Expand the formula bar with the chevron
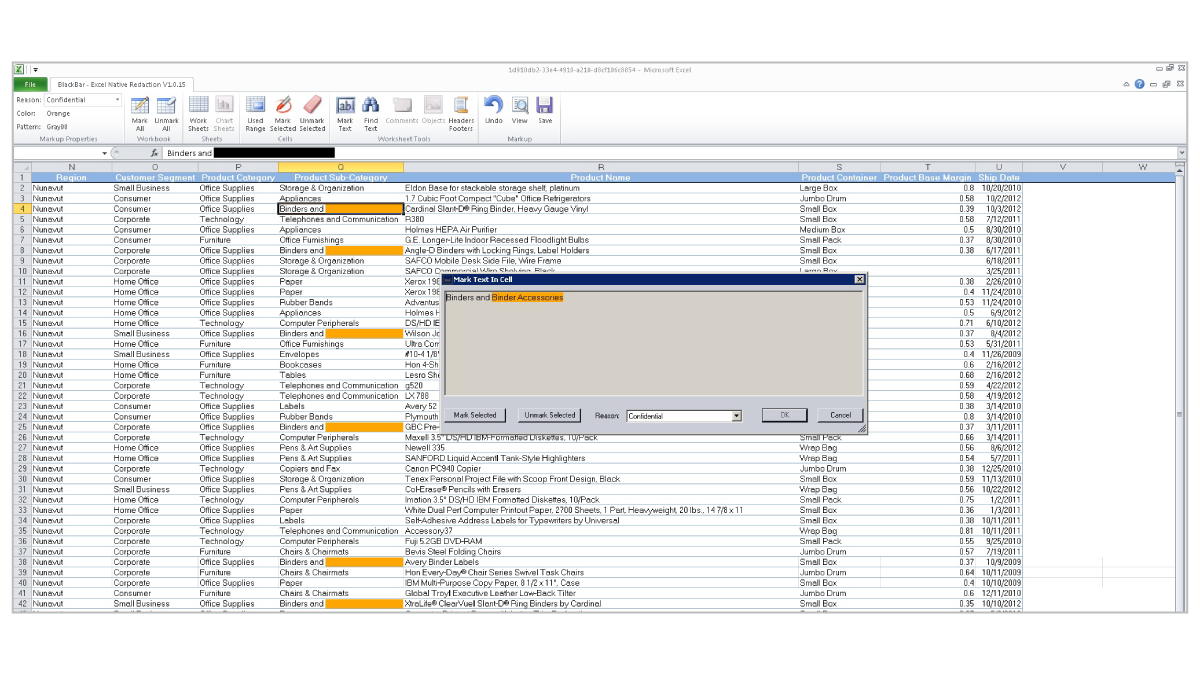This screenshot has width=1200, height=675. (1181, 153)
